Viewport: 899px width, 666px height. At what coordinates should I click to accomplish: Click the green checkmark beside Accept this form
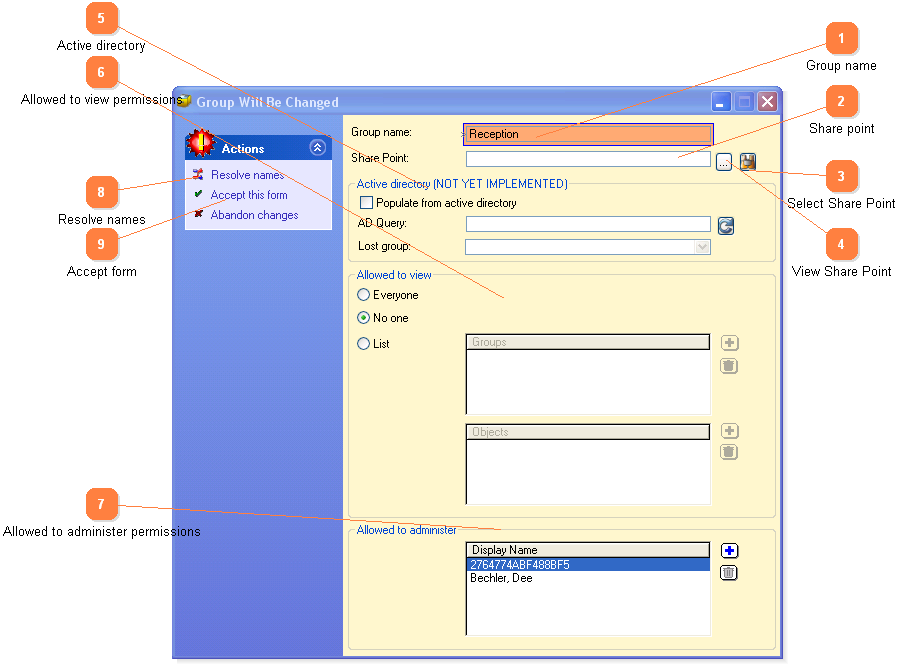point(198,194)
